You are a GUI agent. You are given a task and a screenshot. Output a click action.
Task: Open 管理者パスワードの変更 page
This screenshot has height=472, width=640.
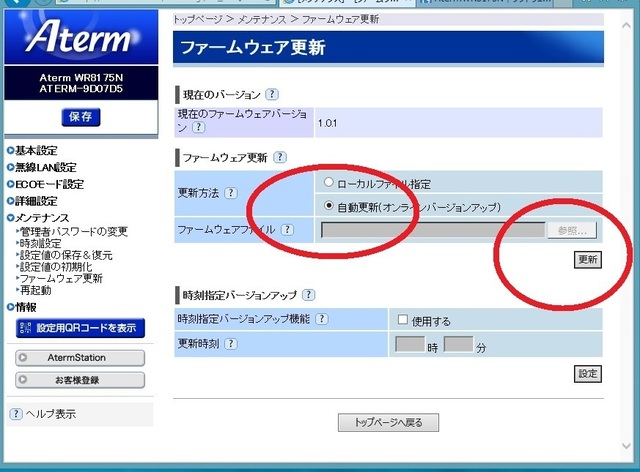[73, 232]
